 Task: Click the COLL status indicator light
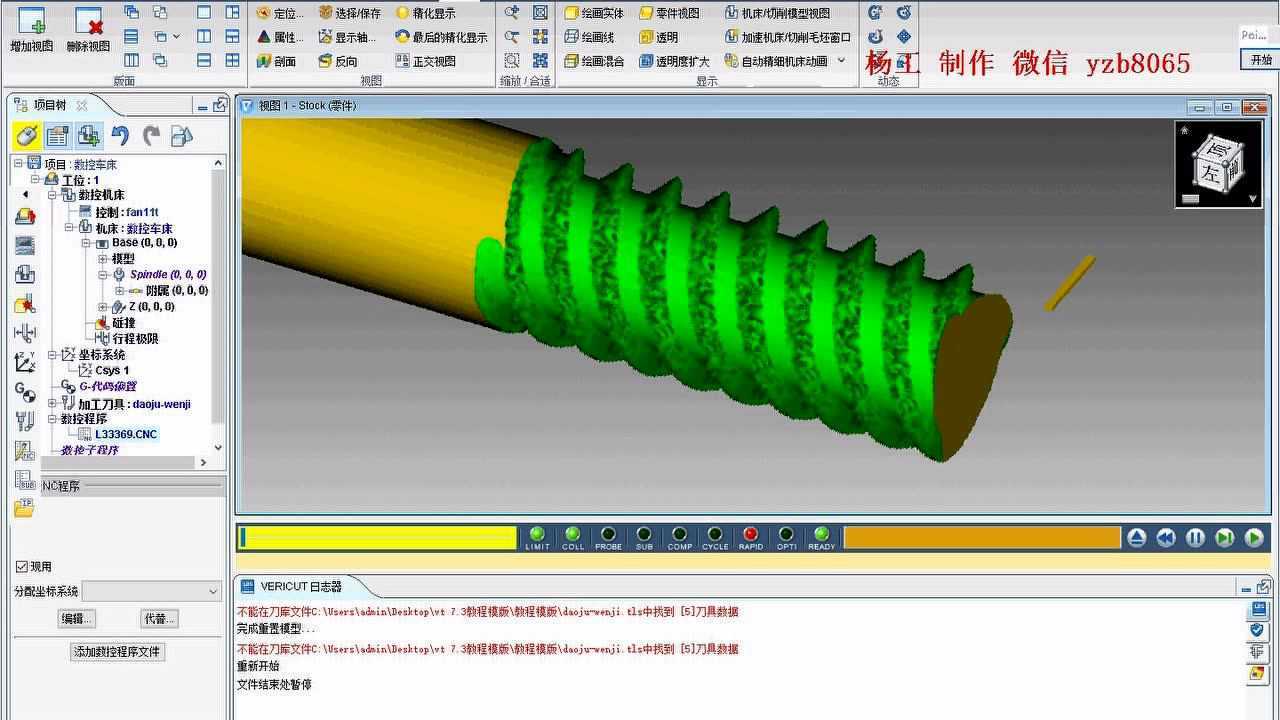pos(573,535)
